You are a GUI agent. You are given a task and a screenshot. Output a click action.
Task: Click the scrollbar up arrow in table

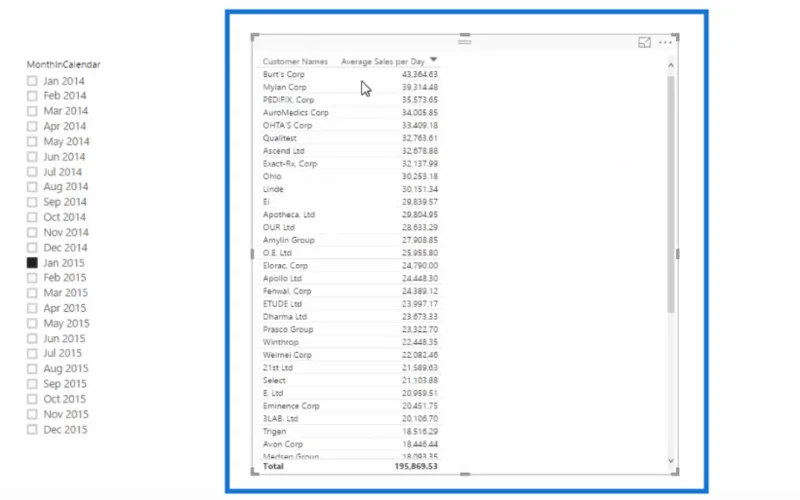[671, 65]
